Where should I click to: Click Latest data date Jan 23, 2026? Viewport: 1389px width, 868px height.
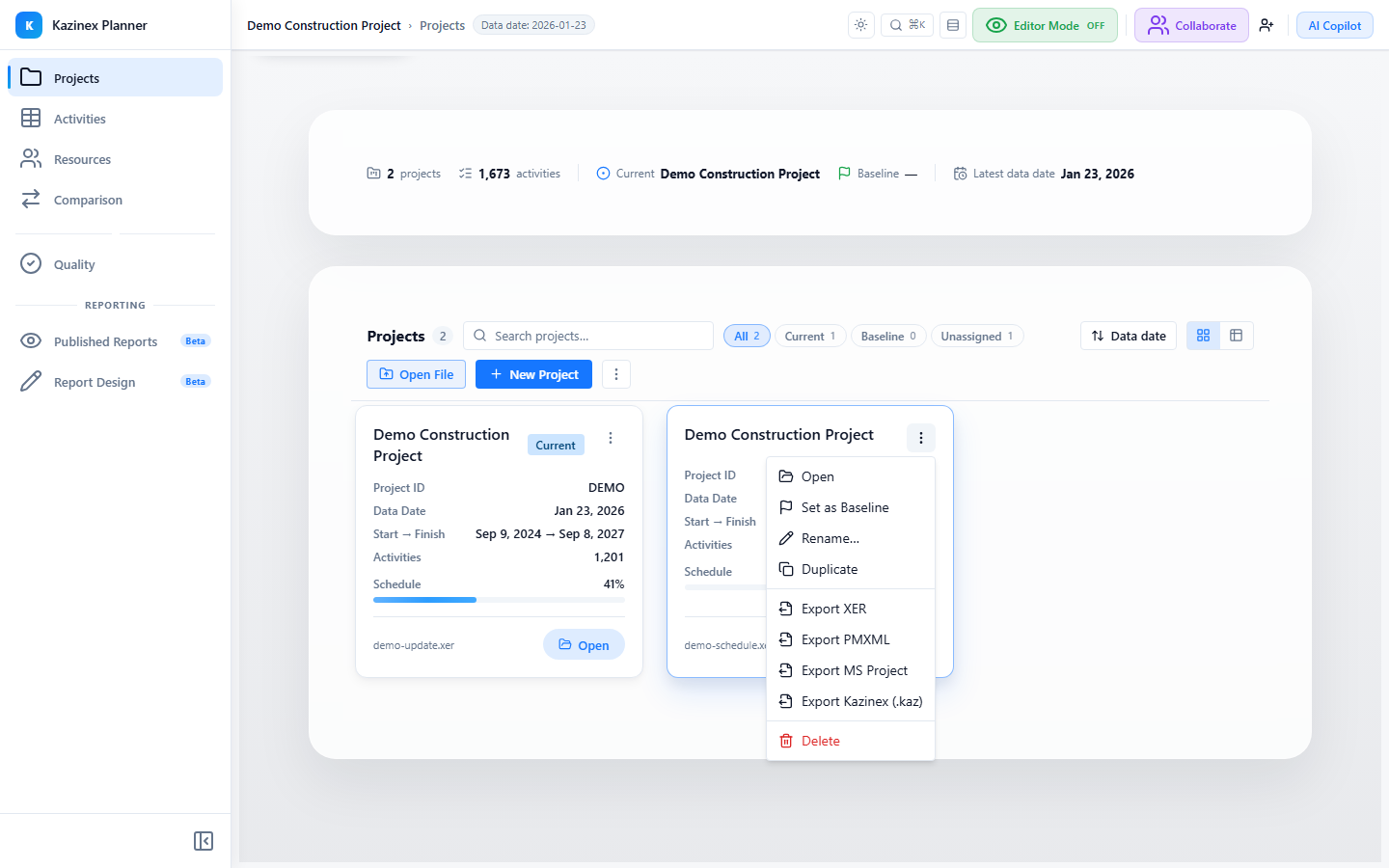pyautogui.click(x=1044, y=174)
